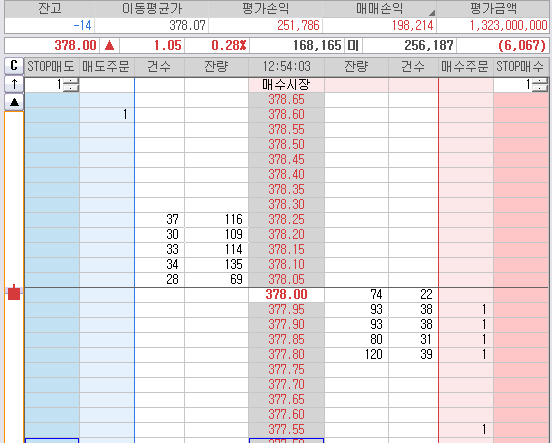Screen dimensions: 552x443
Task: Click the 이동평균가 value 378.07
Action: click(x=187, y=25)
